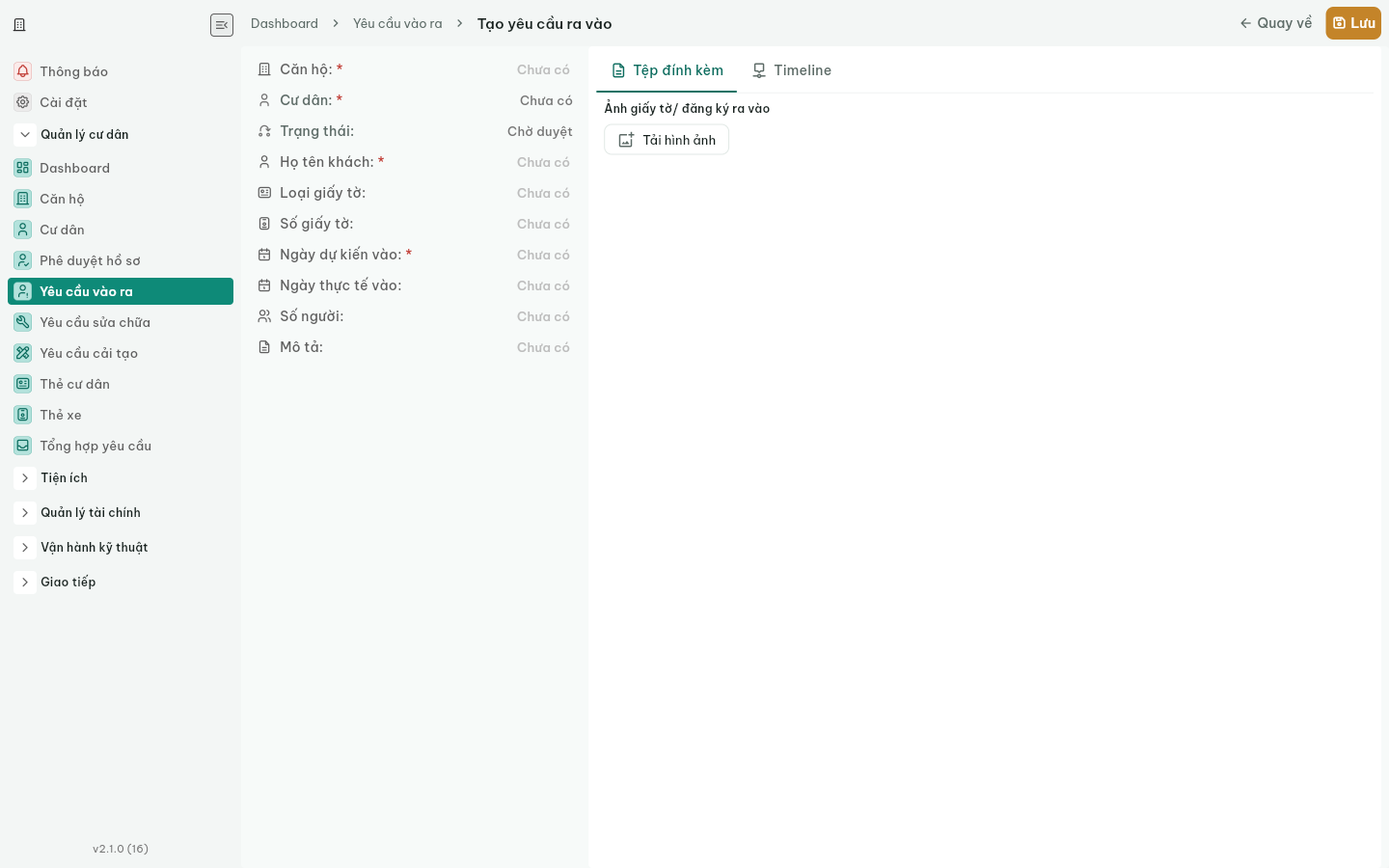This screenshot has height=868, width=1389.
Task: Edit Mô tả field value
Action: click(x=543, y=347)
